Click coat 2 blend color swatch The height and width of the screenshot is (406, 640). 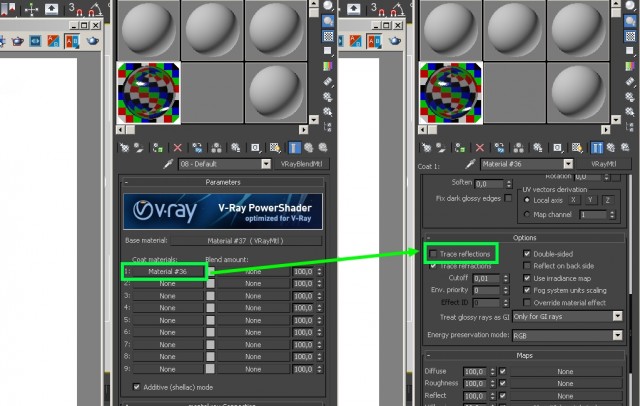tap(210, 284)
